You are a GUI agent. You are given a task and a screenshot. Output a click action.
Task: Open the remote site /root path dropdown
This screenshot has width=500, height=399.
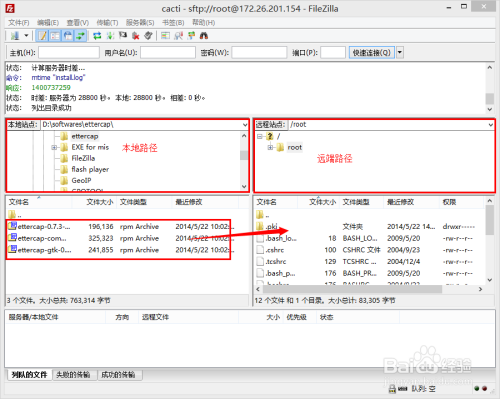tap(490, 125)
